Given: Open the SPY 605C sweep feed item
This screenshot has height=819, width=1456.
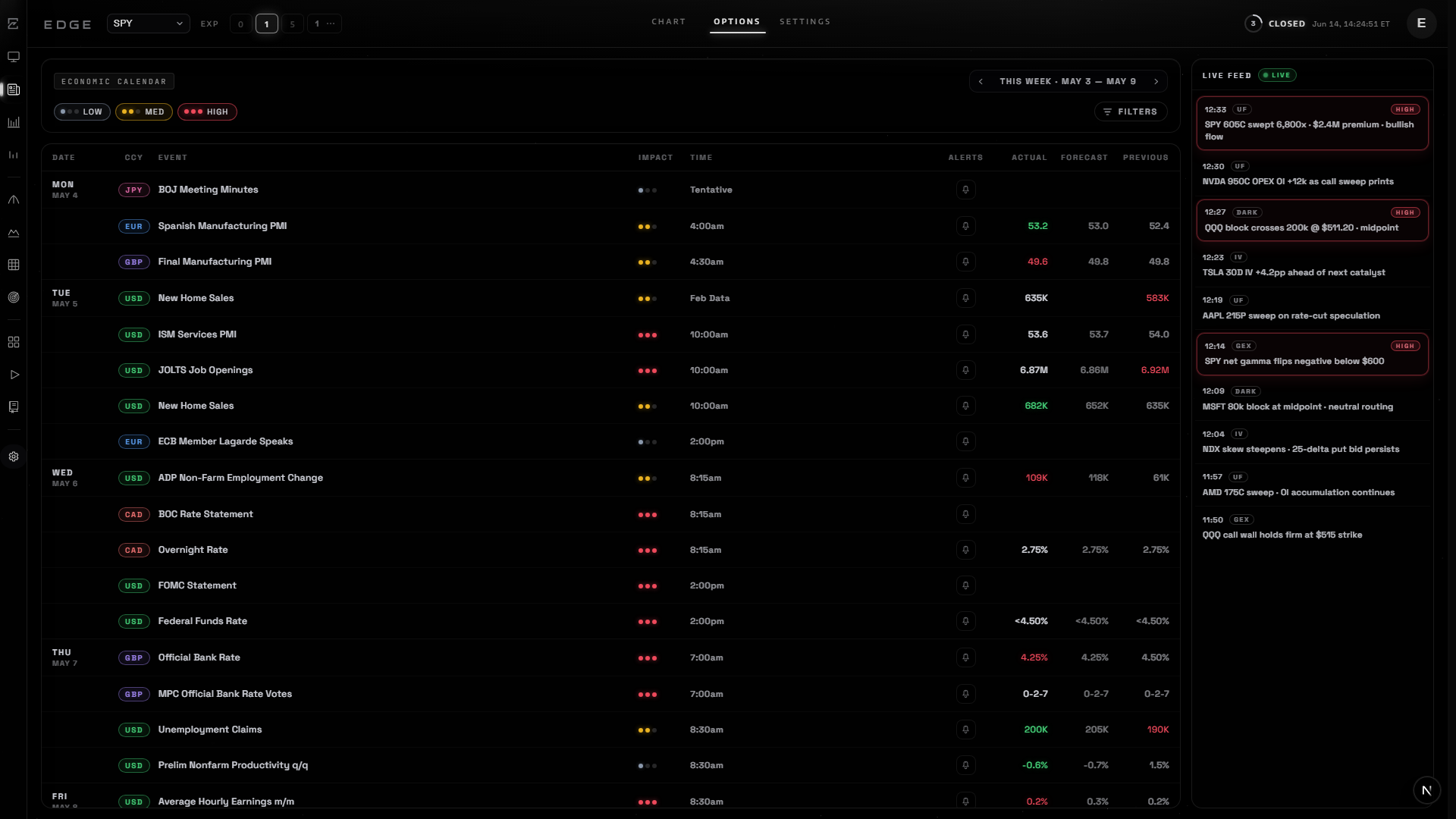Looking at the screenshot, I should tap(1312, 123).
